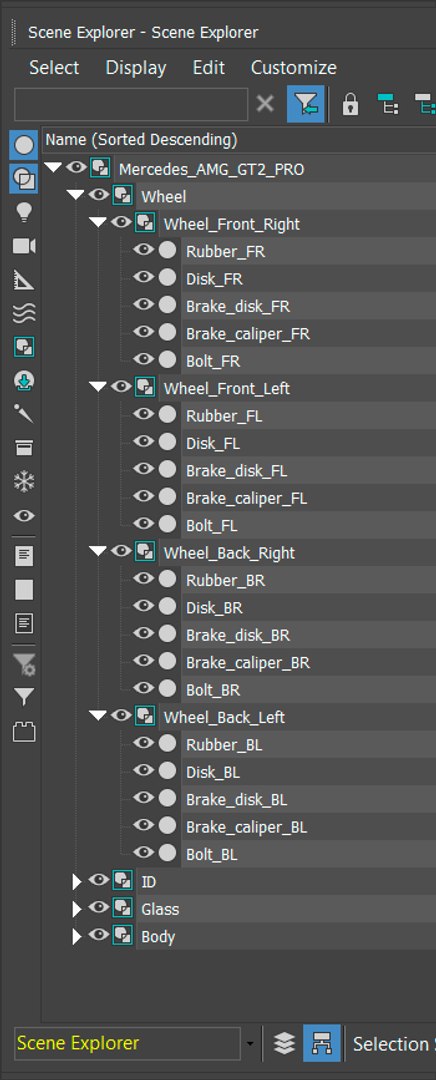436x1080 pixels.
Task: Toggle Display Lights filter lightbulb icon
Action: (24, 213)
